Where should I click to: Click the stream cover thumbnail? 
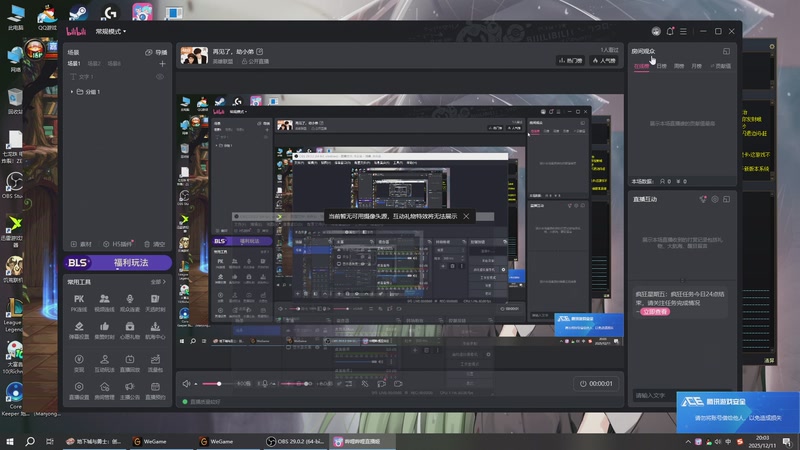click(194, 56)
